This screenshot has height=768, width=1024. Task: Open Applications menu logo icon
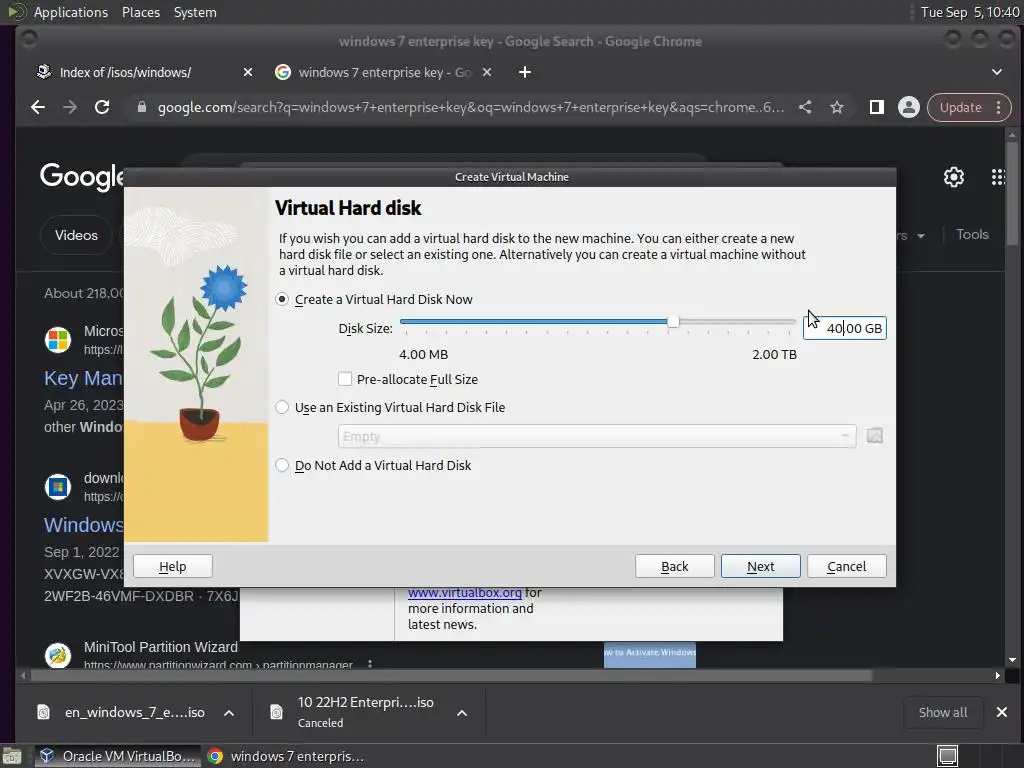coord(16,12)
